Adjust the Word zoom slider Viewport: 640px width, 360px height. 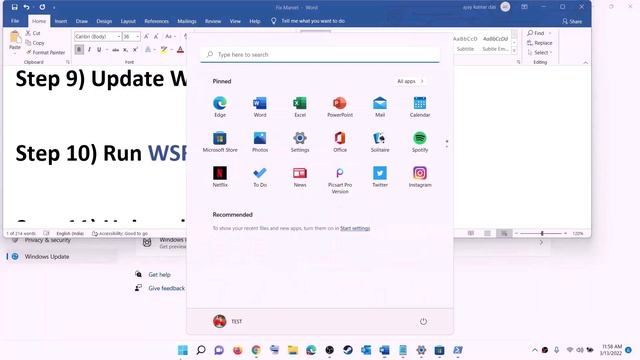tap(542, 233)
